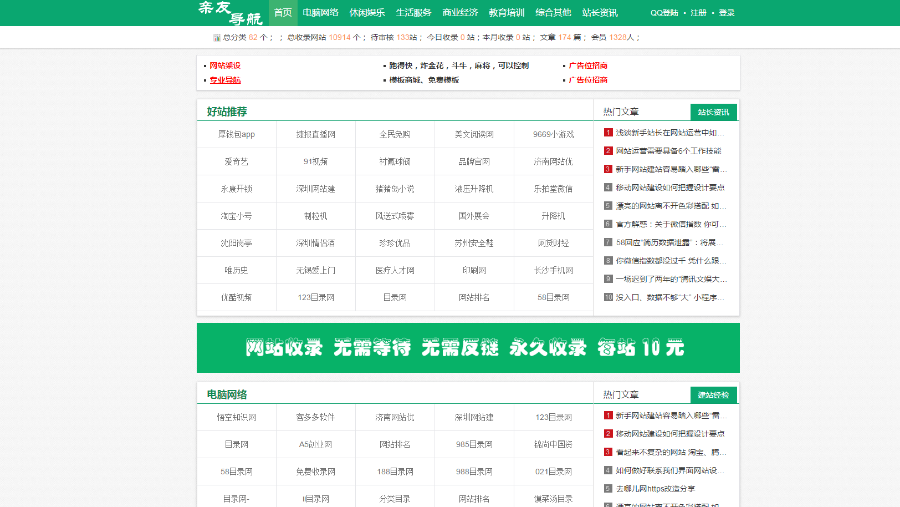Open the 跑得快，炸金花 promo link
The height and width of the screenshot is (507, 900).
[x=459, y=65]
